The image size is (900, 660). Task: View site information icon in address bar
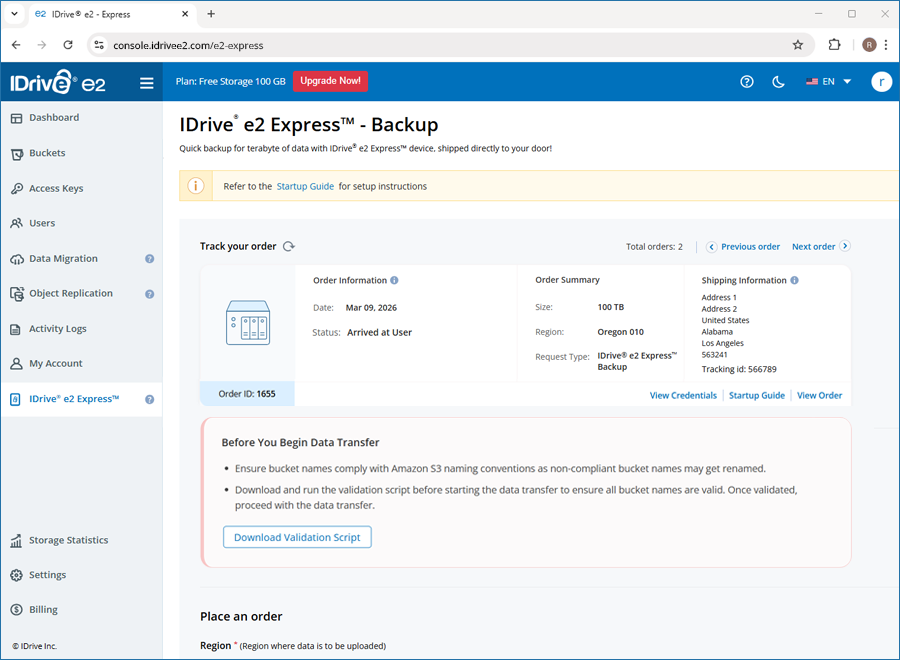[x=99, y=45]
